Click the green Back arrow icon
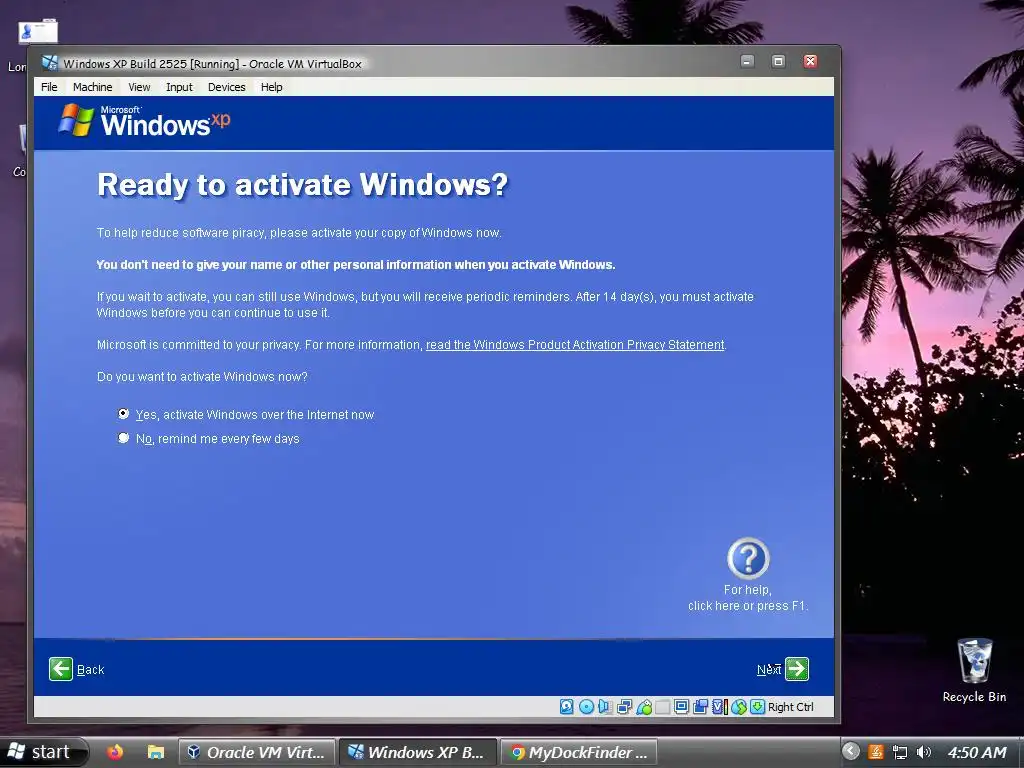This screenshot has height=768, width=1024. point(61,669)
